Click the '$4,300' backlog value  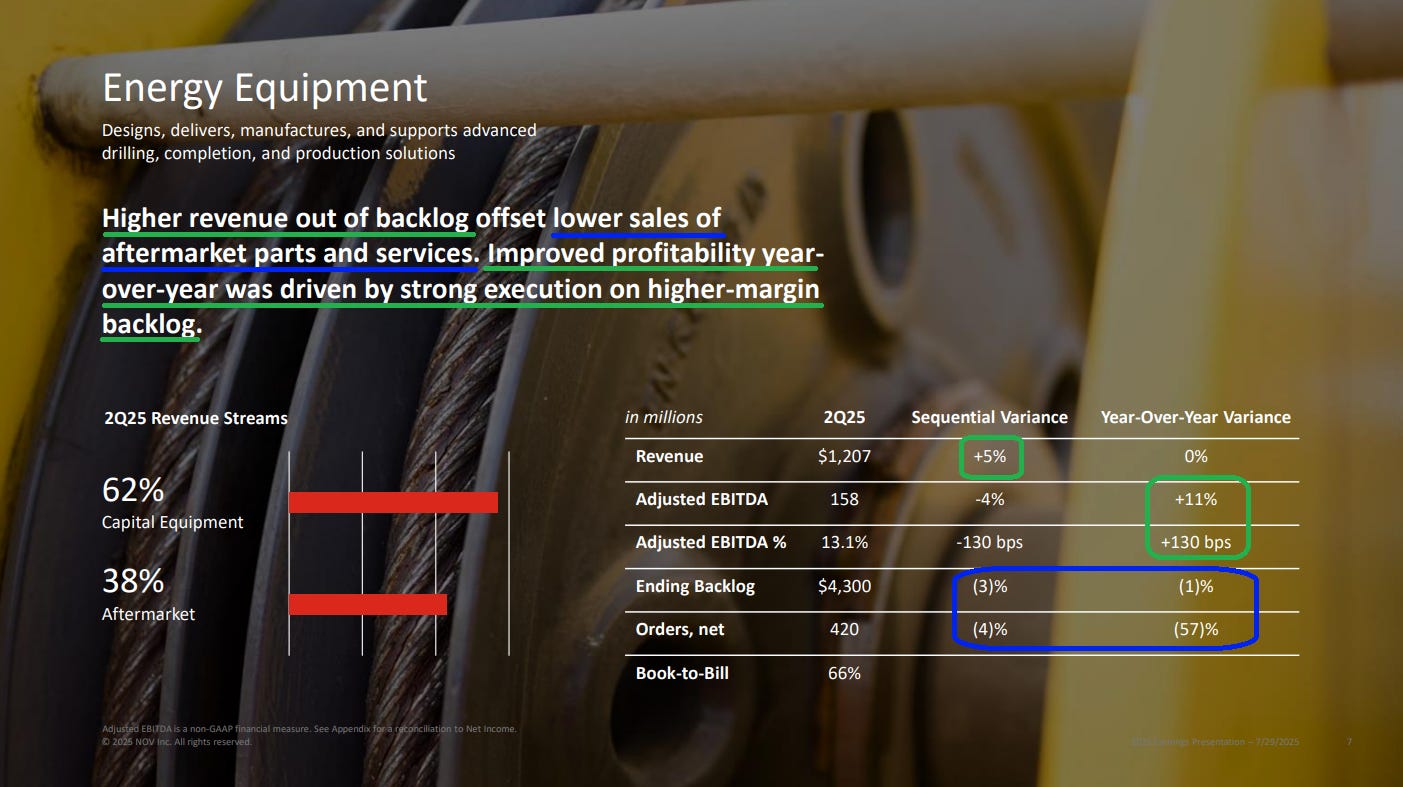[x=844, y=586]
